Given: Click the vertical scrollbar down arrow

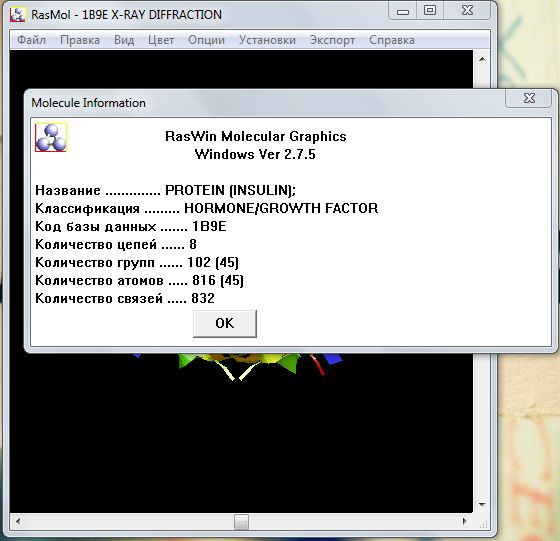Looking at the screenshot, I should (482, 505).
